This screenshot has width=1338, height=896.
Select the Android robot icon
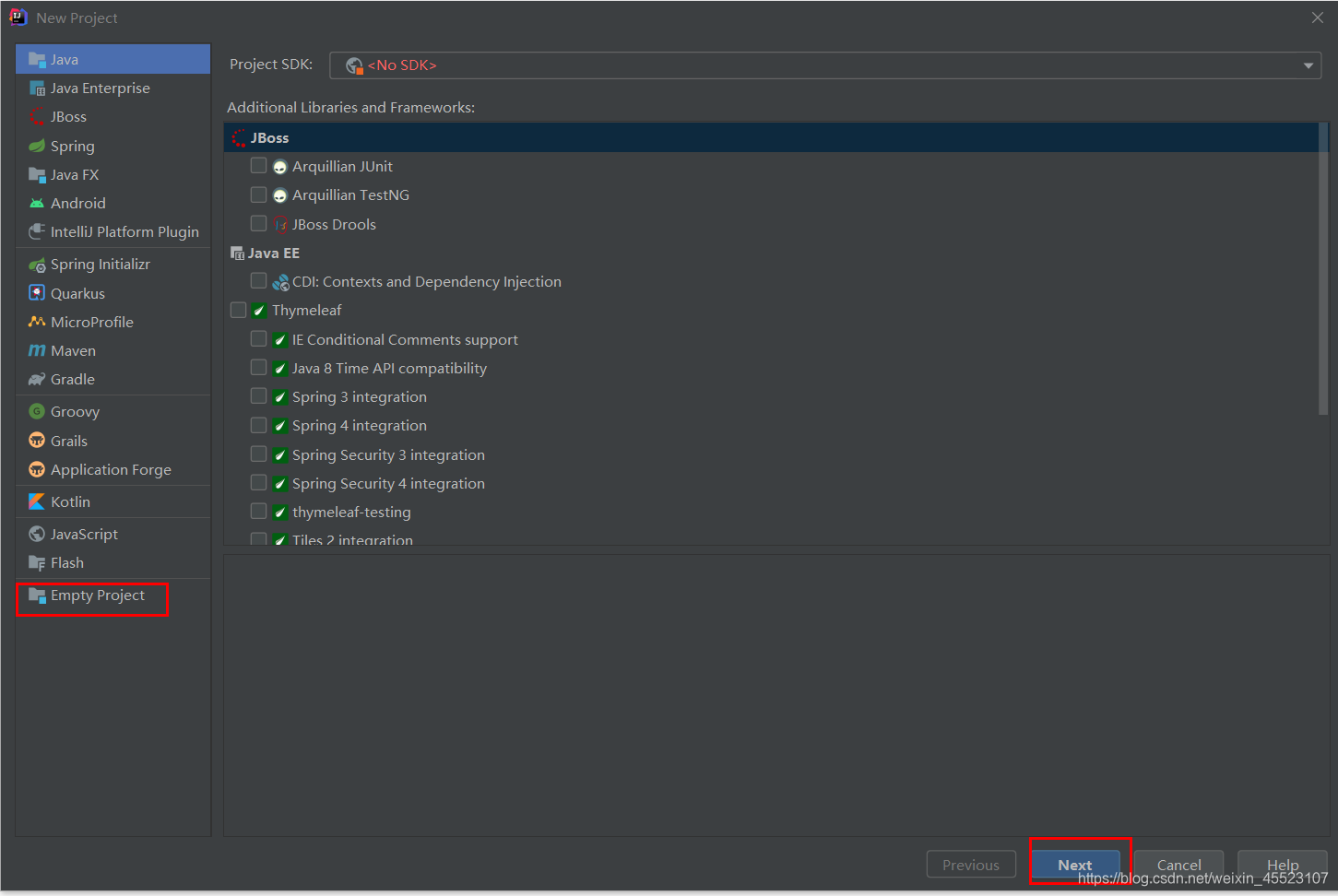pyautogui.click(x=37, y=203)
